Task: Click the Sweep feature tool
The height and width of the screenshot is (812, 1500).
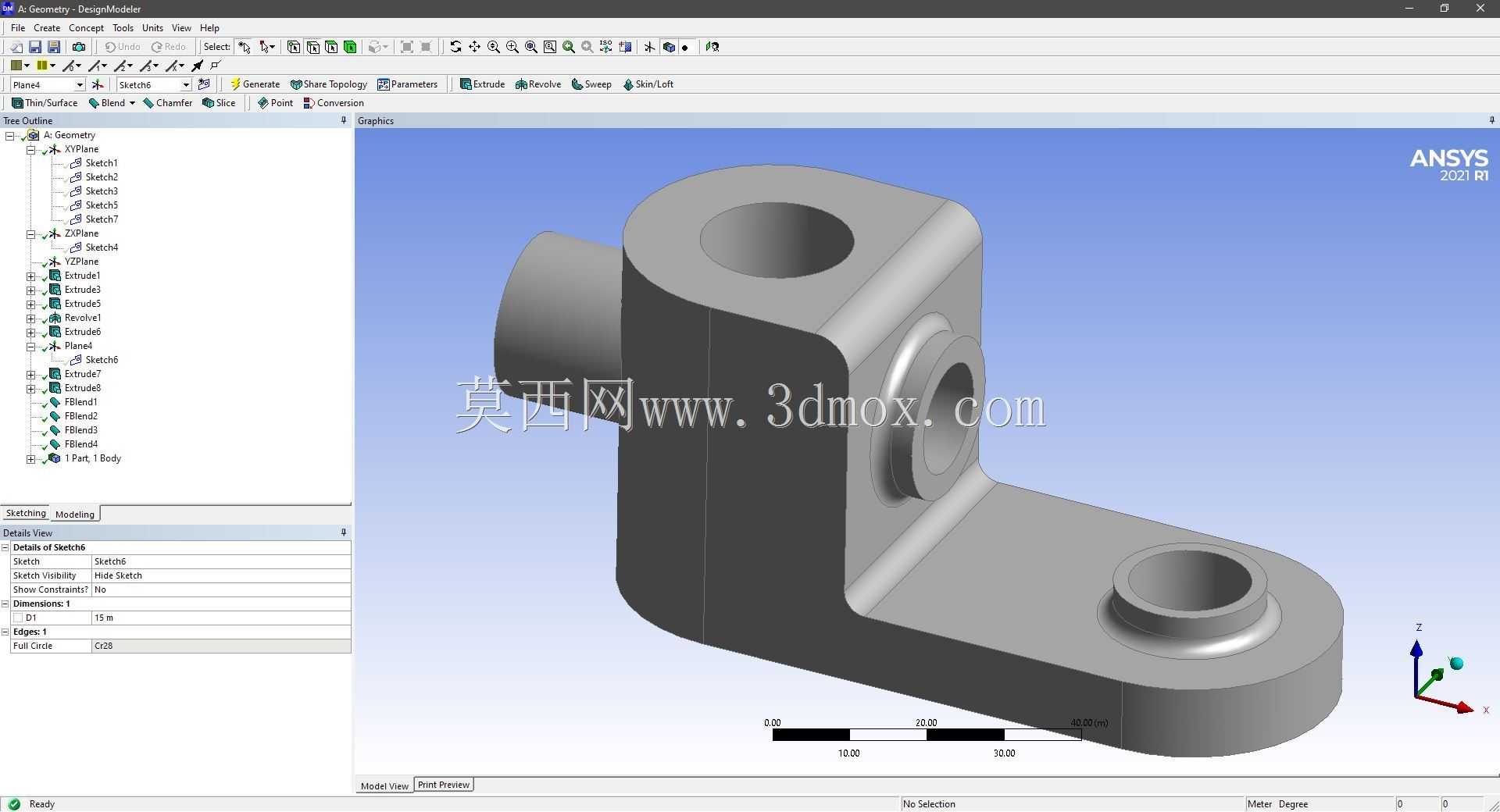Action: [591, 84]
